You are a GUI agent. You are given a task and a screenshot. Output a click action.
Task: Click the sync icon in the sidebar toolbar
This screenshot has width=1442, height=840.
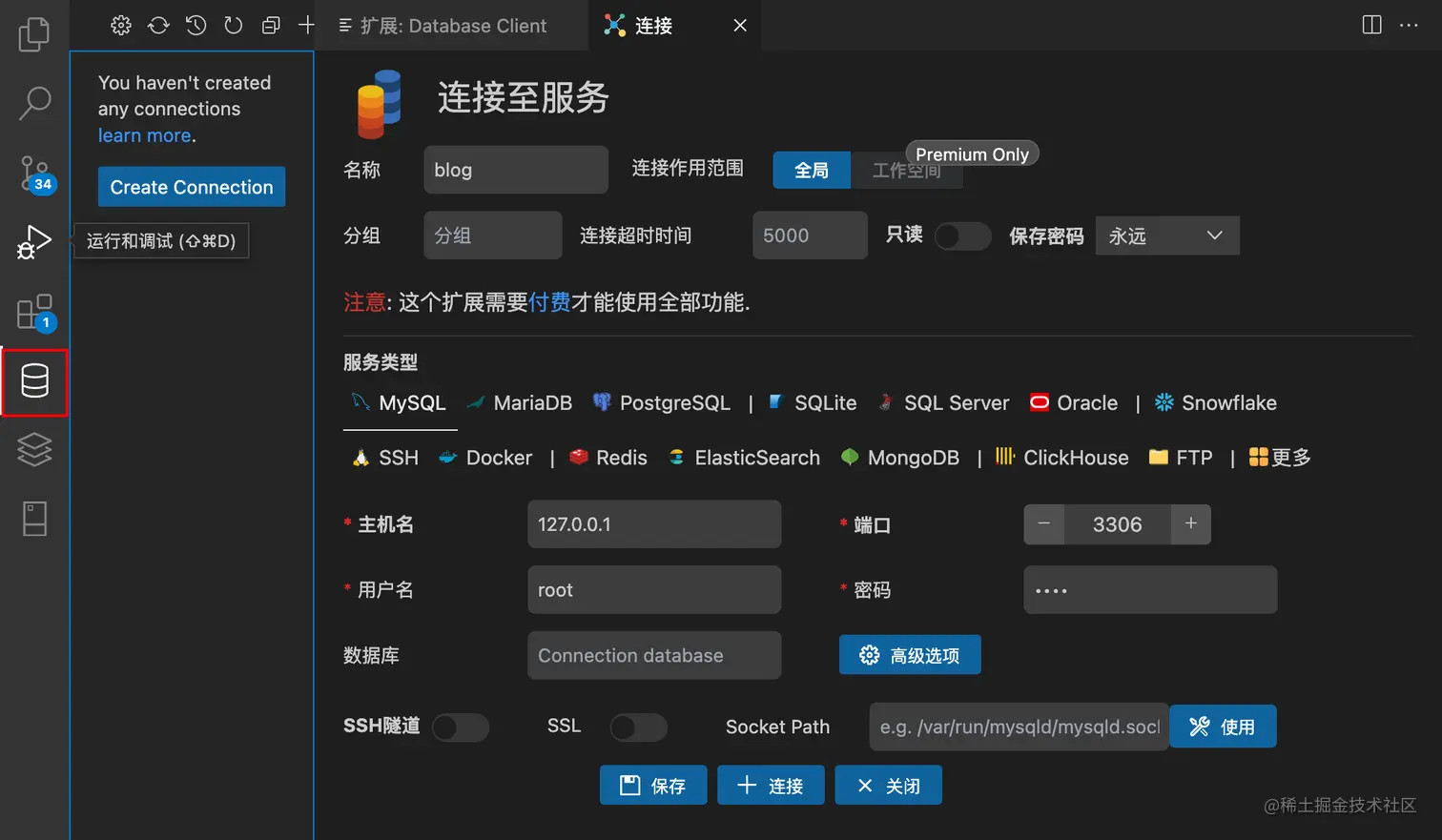[x=158, y=26]
